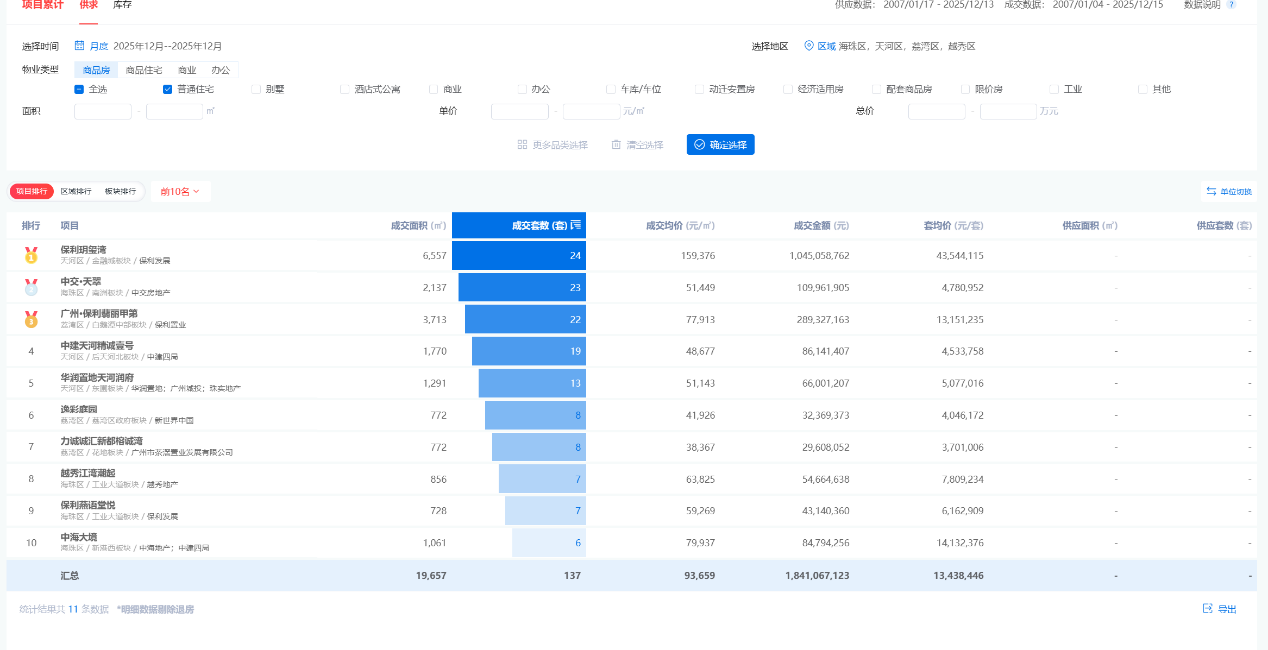Click the 数据说明 help question-mark icon
Viewport: 1268px width, 650px height.
point(1231,5)
